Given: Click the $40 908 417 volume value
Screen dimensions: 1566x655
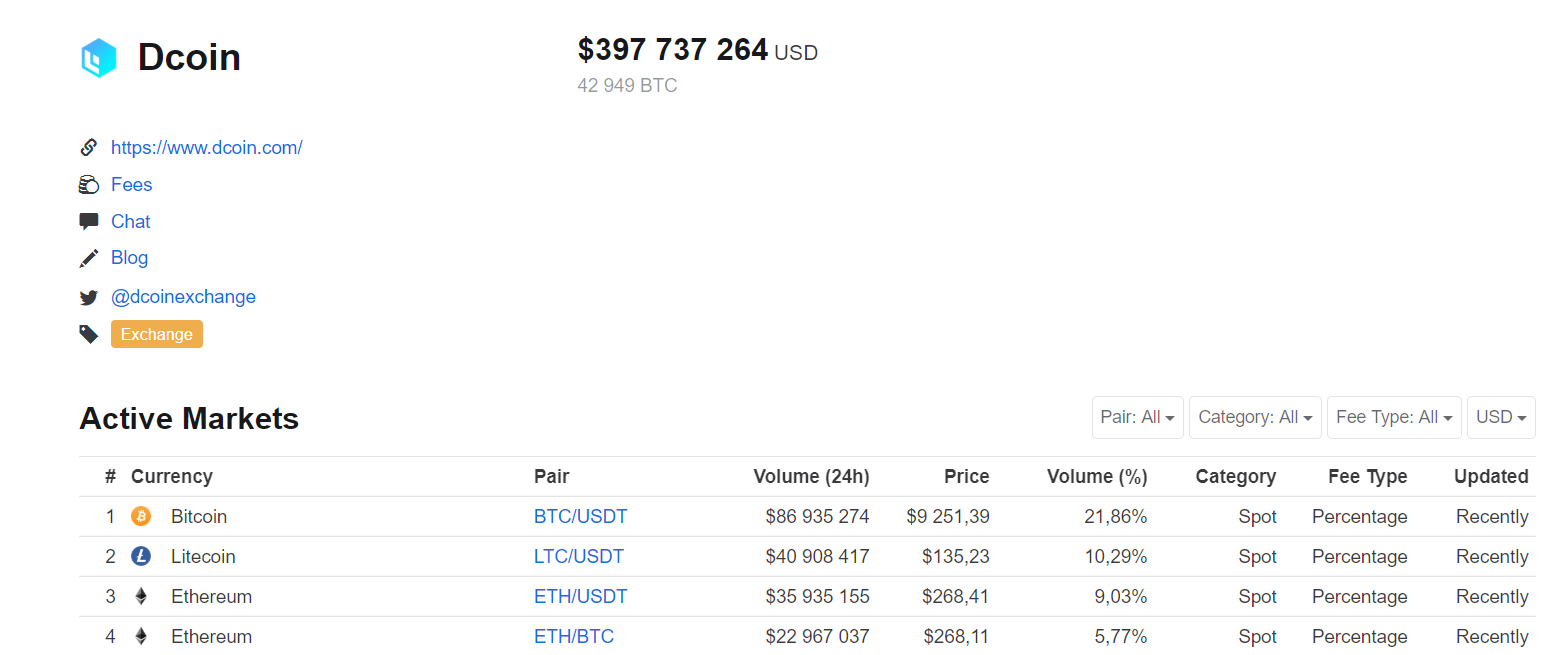Looking at the screenshot, I should [x=817, y=556].
